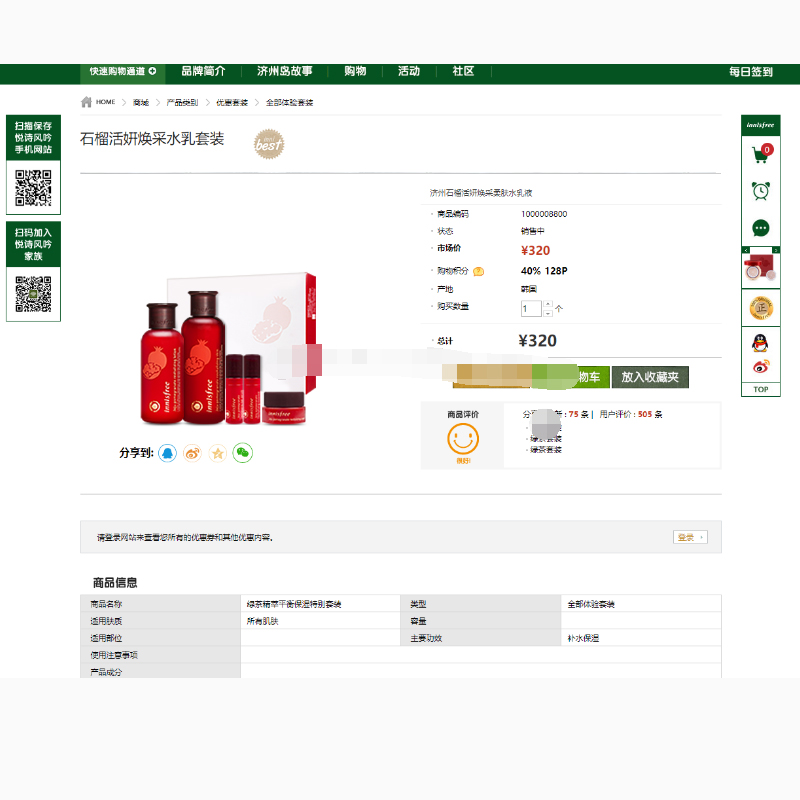Viewport: 800px width, 800px height.
Task: Click the best badge beside the product title
Action: (x=269, y=144)
